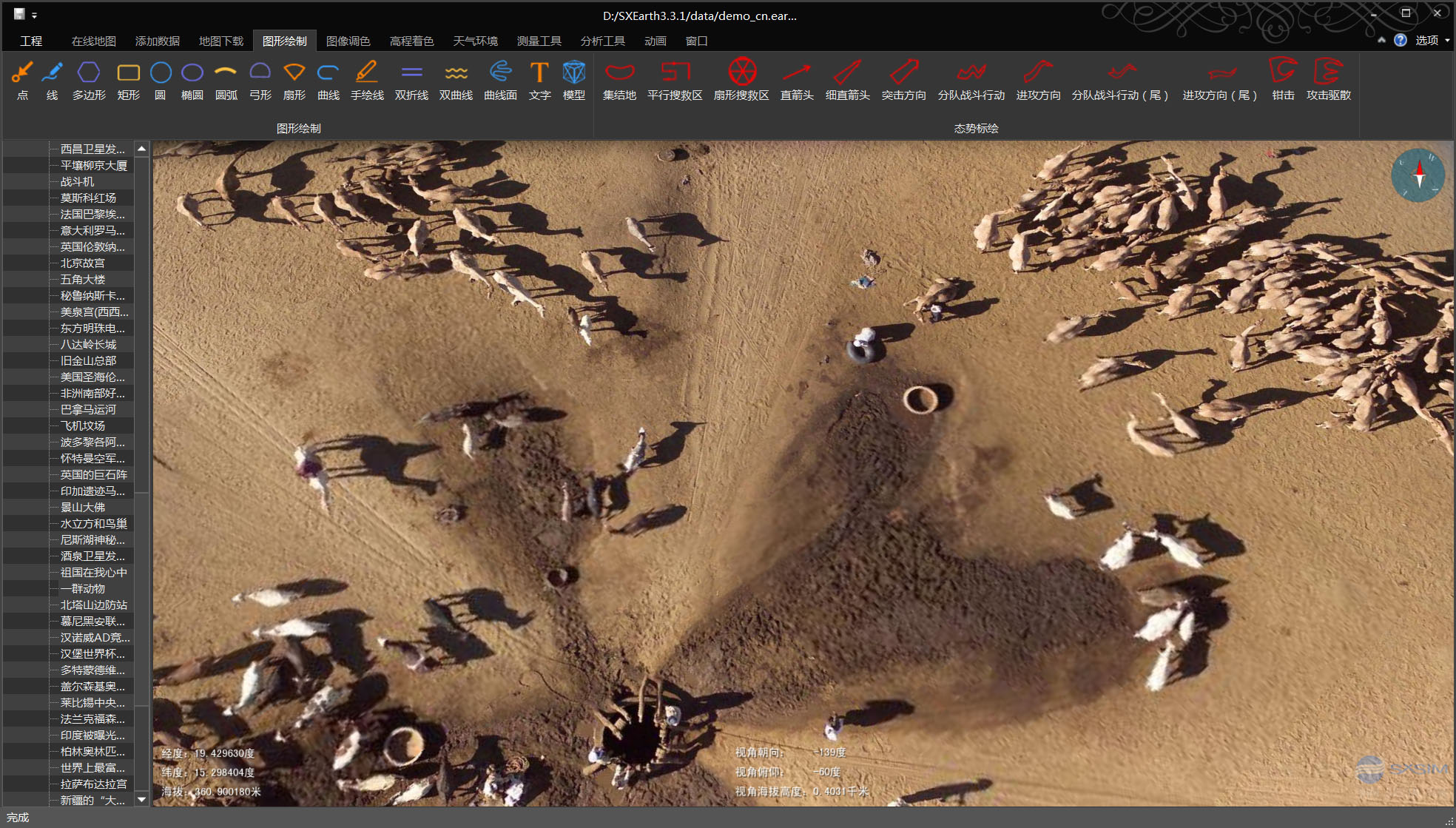The width and height of the screenshot is (1456, 828).
Task: Choose the 突击方向 assault direction symbol
Action: pos(904,81)
